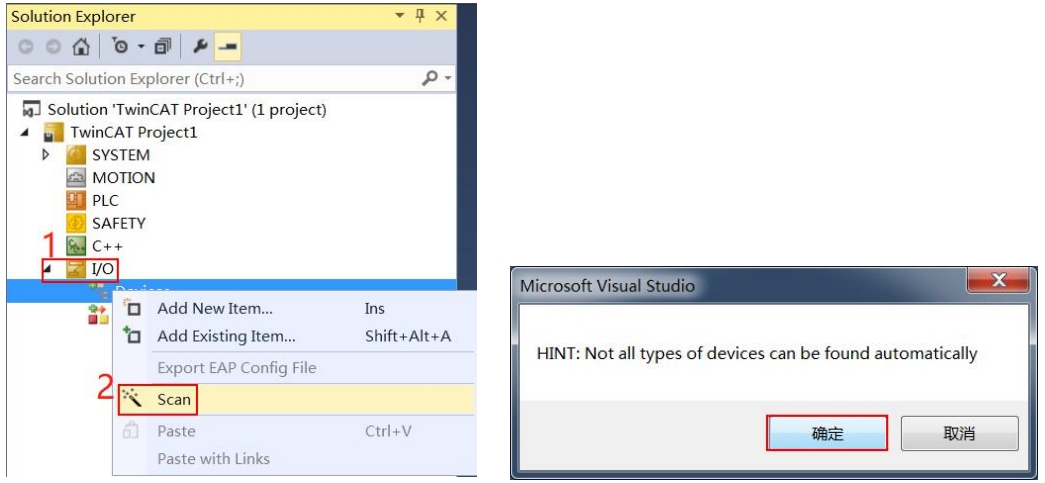This screenshot has width=1045, height=483.
Task: Click the 取消 button in the dialog
Action: pos(958,434)
